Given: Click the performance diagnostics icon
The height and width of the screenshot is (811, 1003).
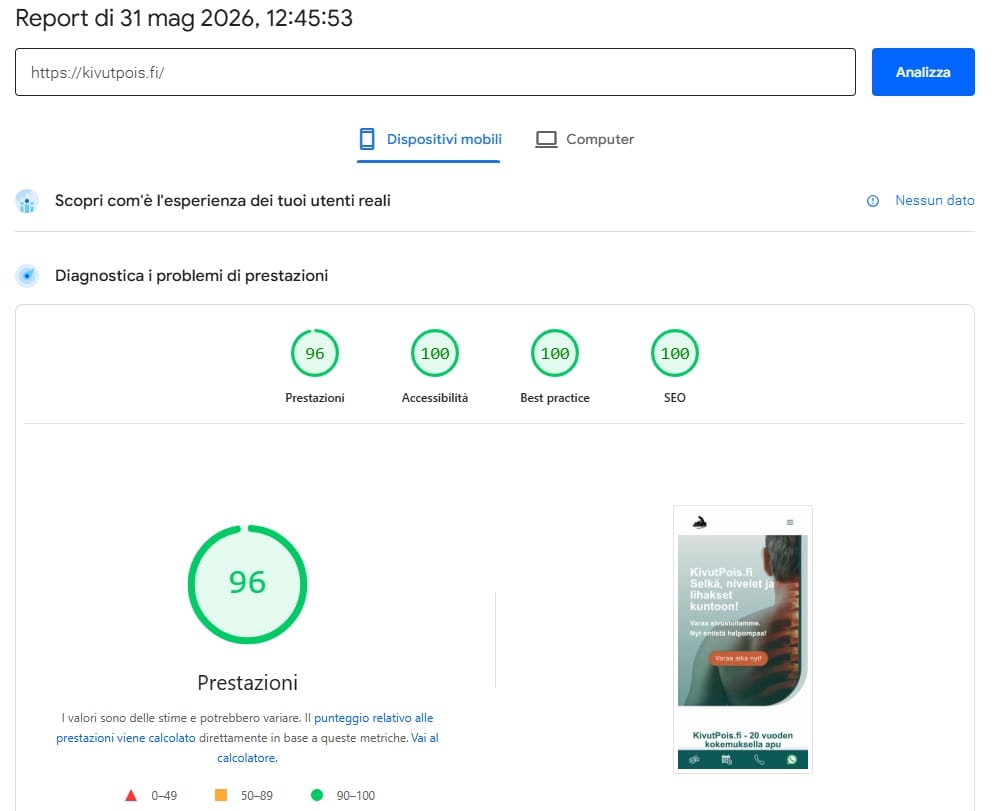Looking at the screenshot, I should [27, 276].
